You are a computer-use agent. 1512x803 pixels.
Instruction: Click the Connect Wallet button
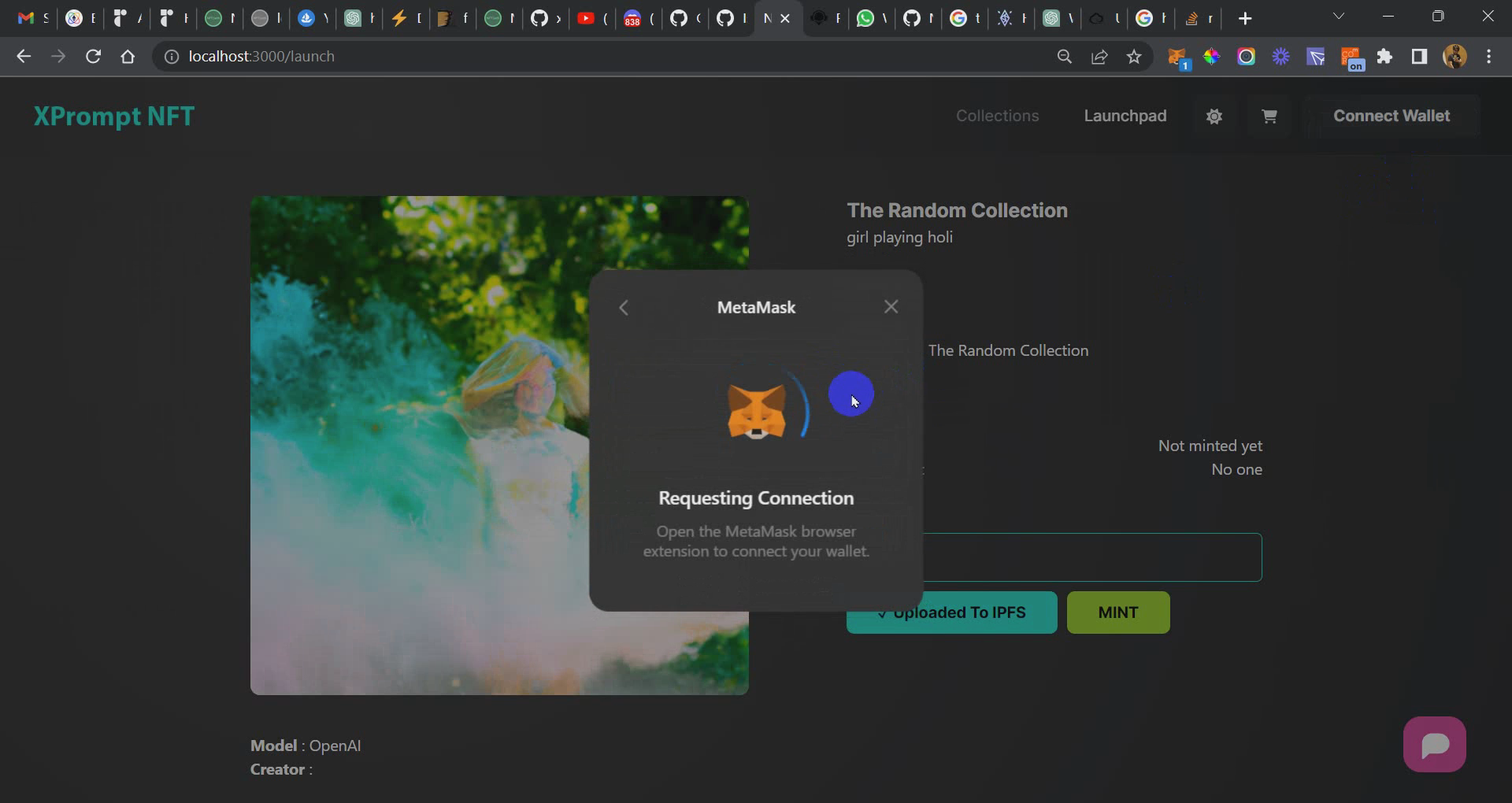[x=1392, y=116]
